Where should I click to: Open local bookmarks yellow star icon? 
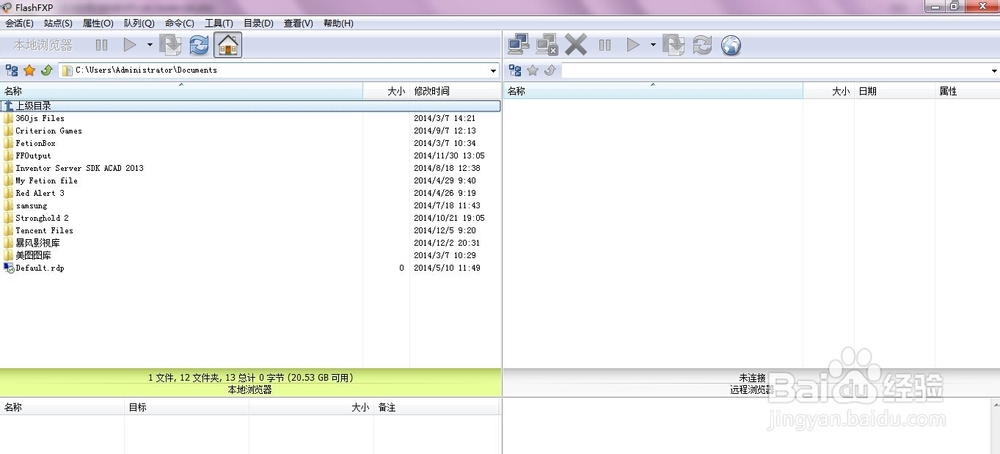pyautogui.click(x=29, y=70)
